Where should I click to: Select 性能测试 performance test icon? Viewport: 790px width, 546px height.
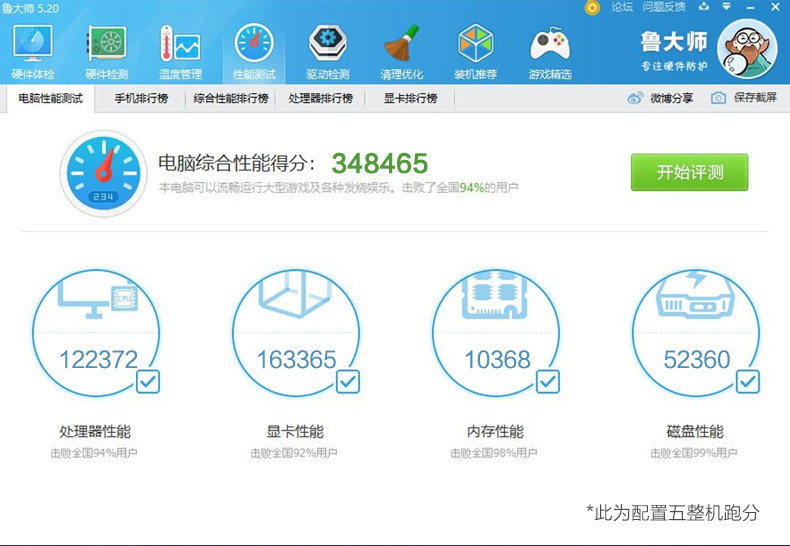[x=254, y=44]
